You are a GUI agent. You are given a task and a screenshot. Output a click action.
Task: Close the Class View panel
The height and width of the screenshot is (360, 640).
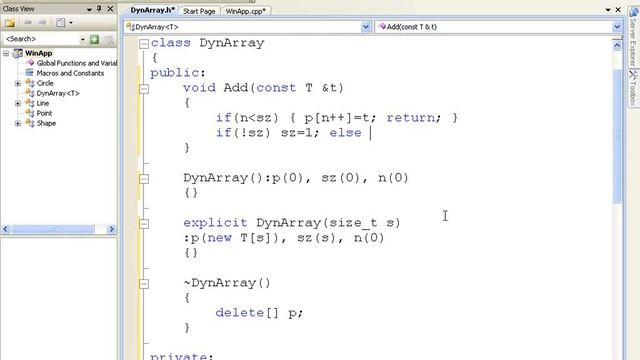[110, 9]
